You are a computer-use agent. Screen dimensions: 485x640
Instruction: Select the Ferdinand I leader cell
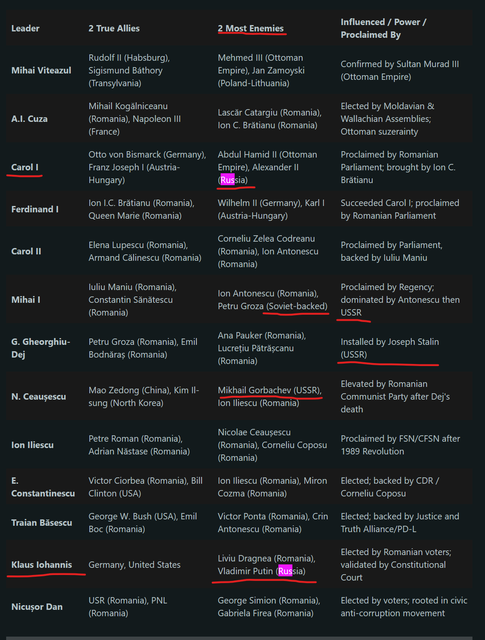tap(35, 209)
